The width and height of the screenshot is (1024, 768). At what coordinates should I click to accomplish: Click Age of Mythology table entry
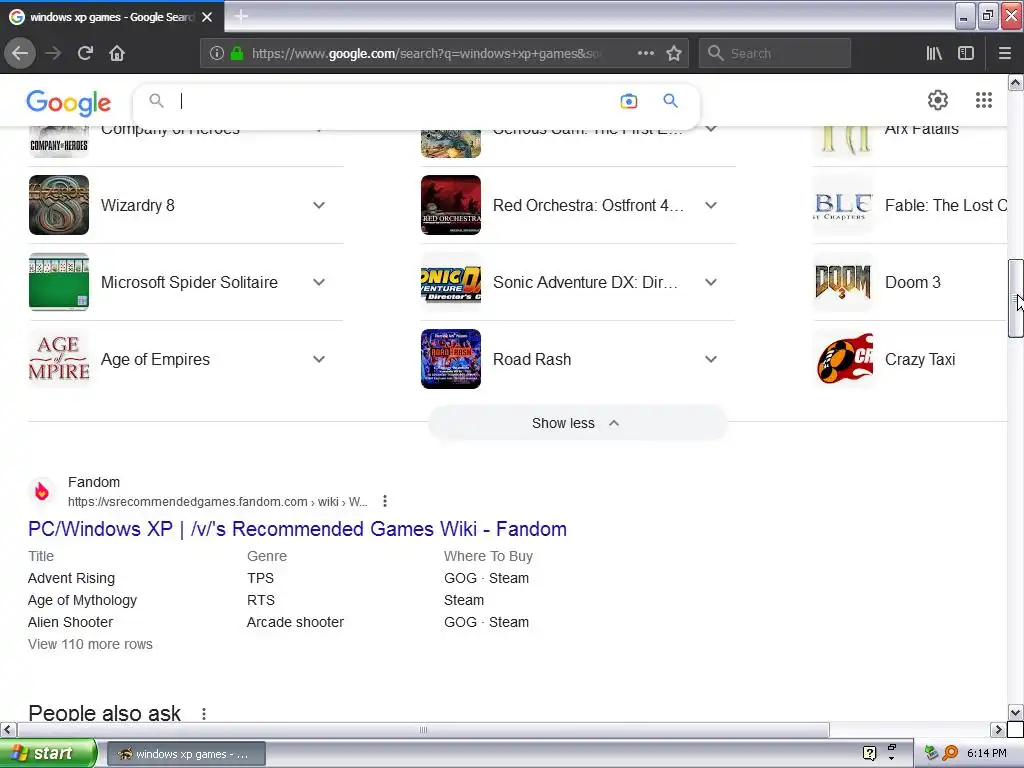click(x=82, y=600)
